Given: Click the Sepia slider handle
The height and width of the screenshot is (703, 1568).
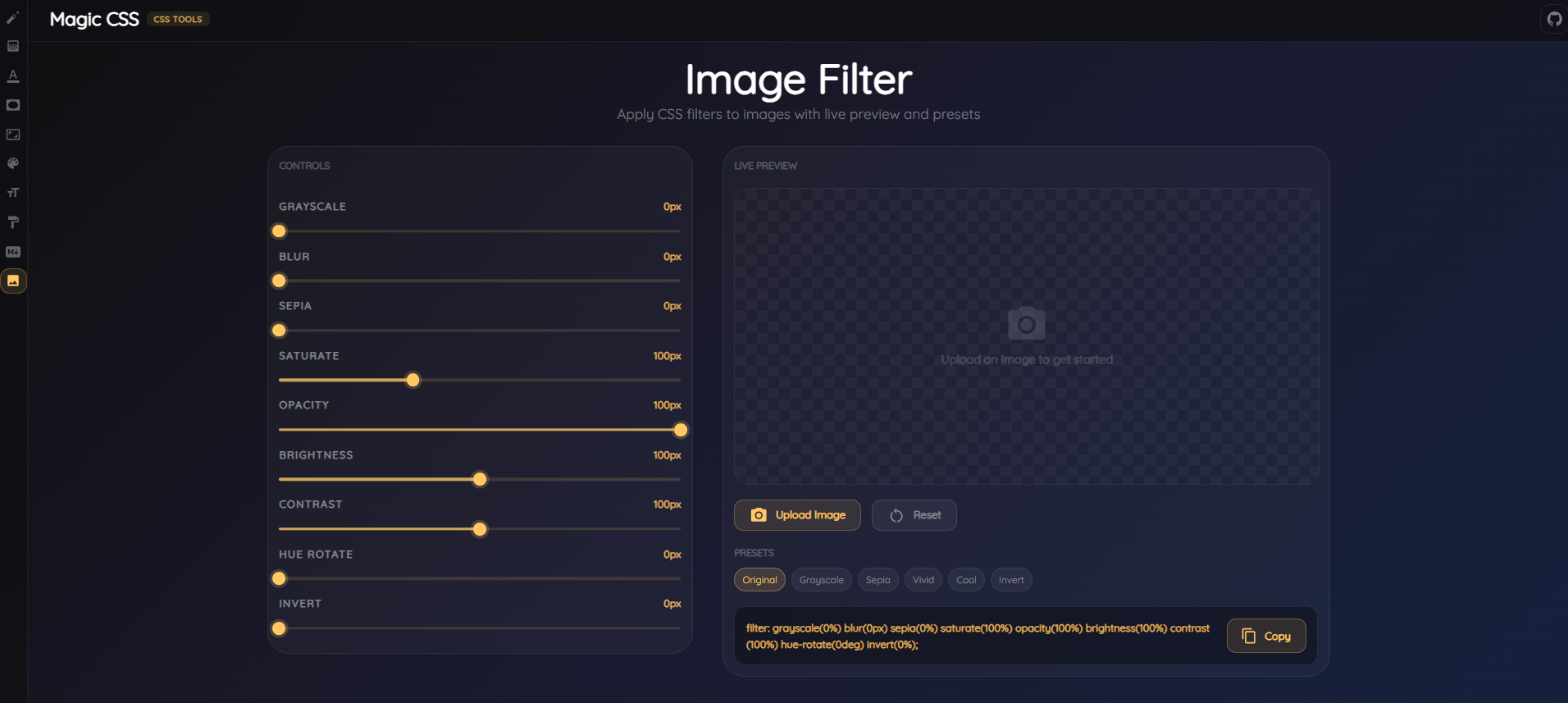Looking at the screenshot, I should 280,331.
